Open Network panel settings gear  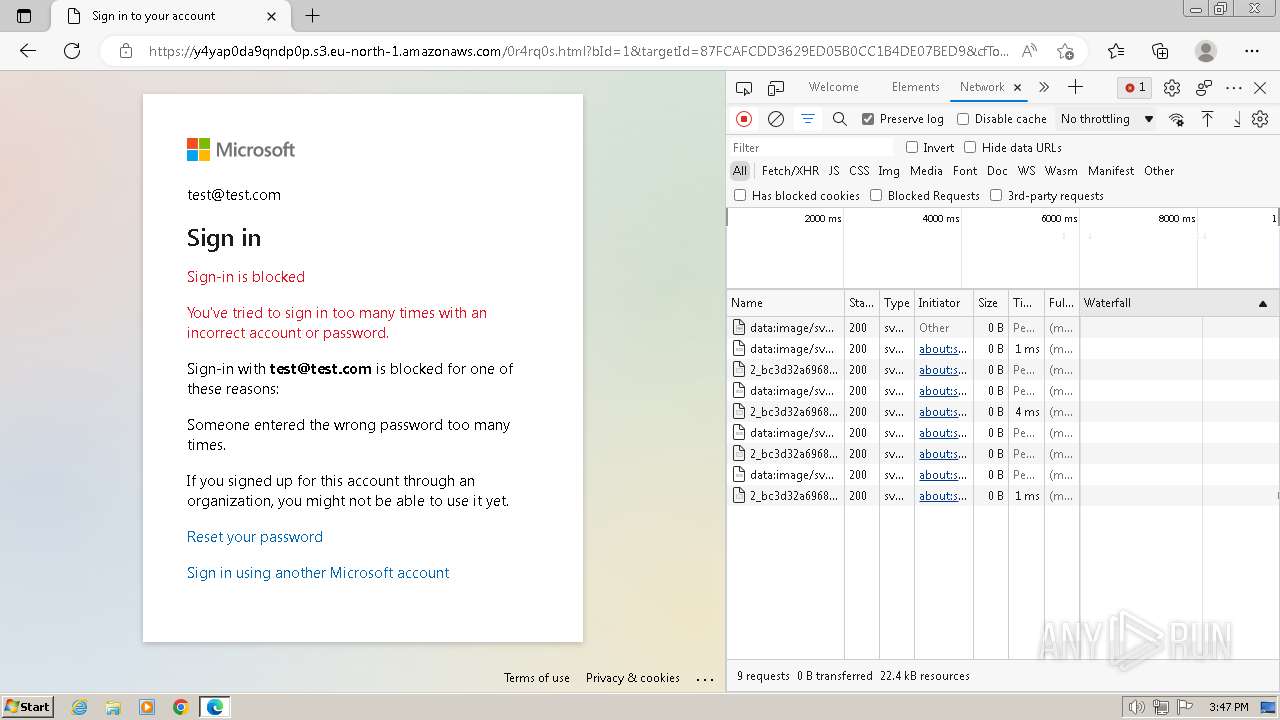tap(1260, 119)
